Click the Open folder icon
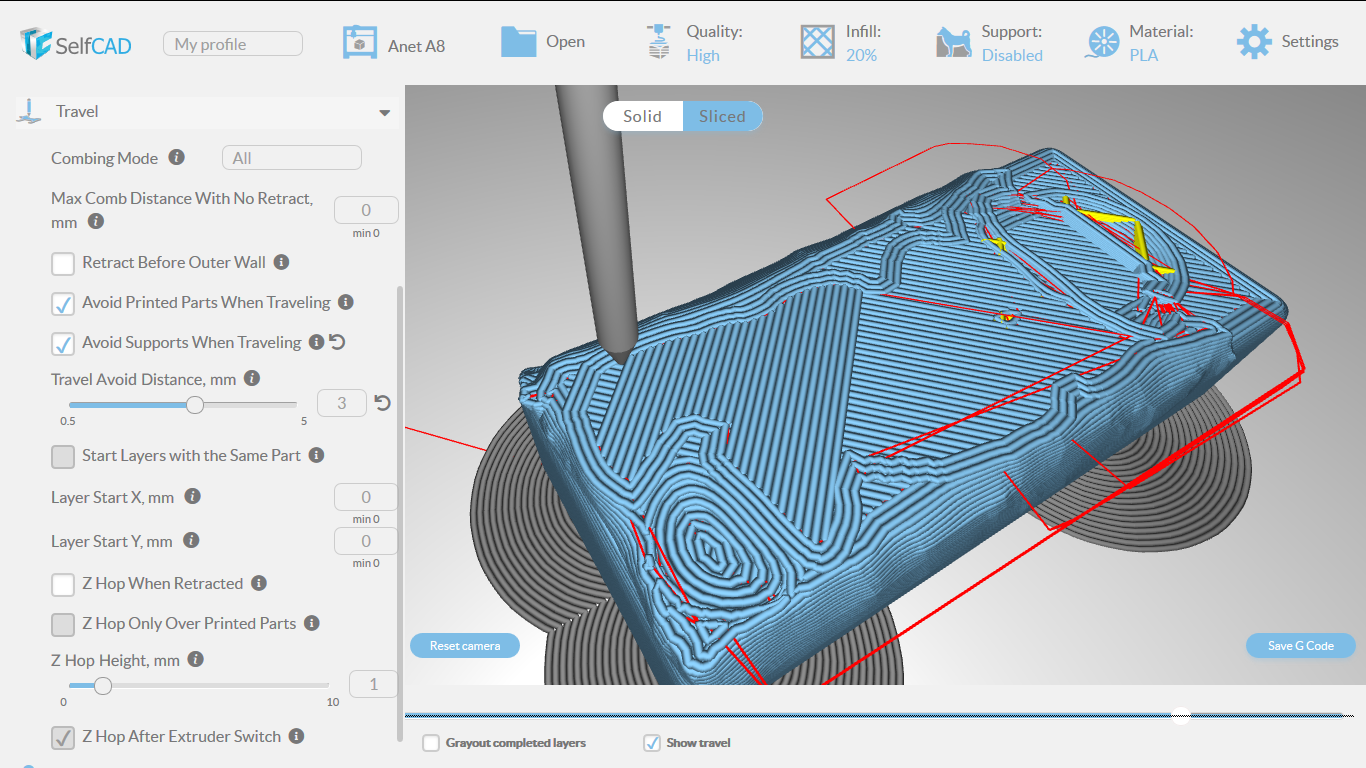1366x768 pixels. click(x=518, y=41)
